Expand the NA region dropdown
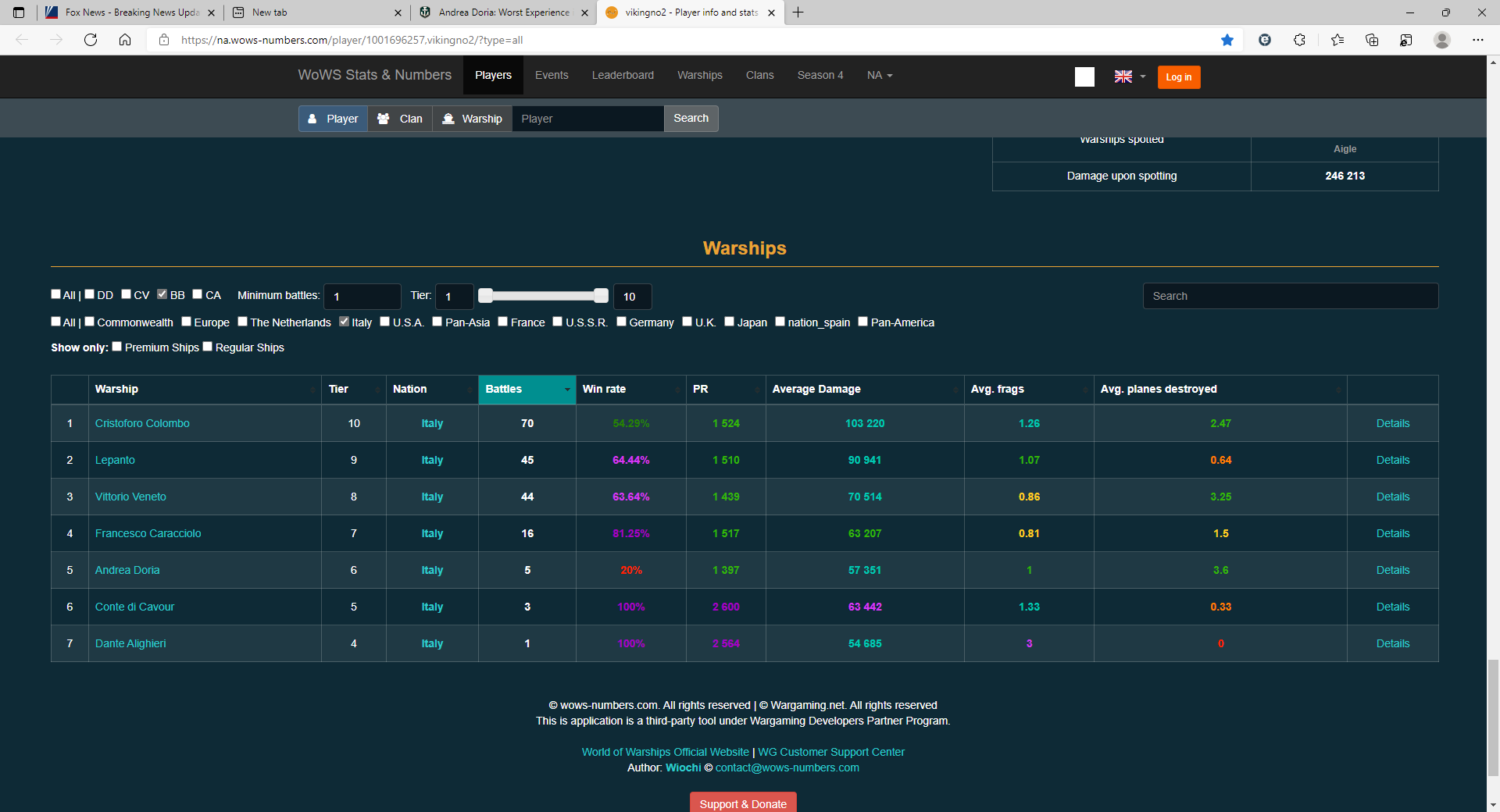The image size is (1500, 812). (x=879, y=75)
